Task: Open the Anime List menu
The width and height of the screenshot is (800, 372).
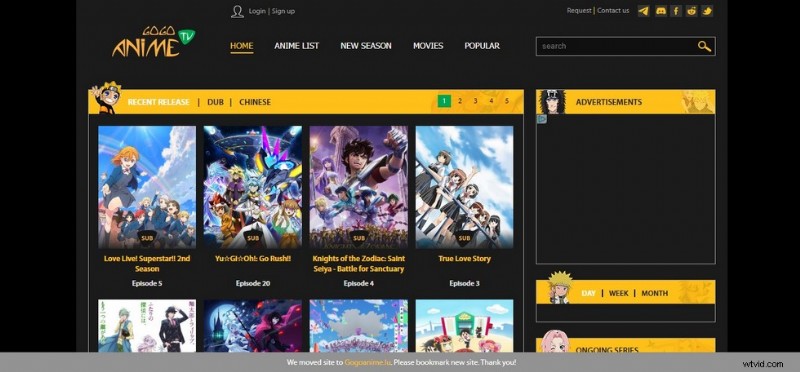Action: click(296, 46)
